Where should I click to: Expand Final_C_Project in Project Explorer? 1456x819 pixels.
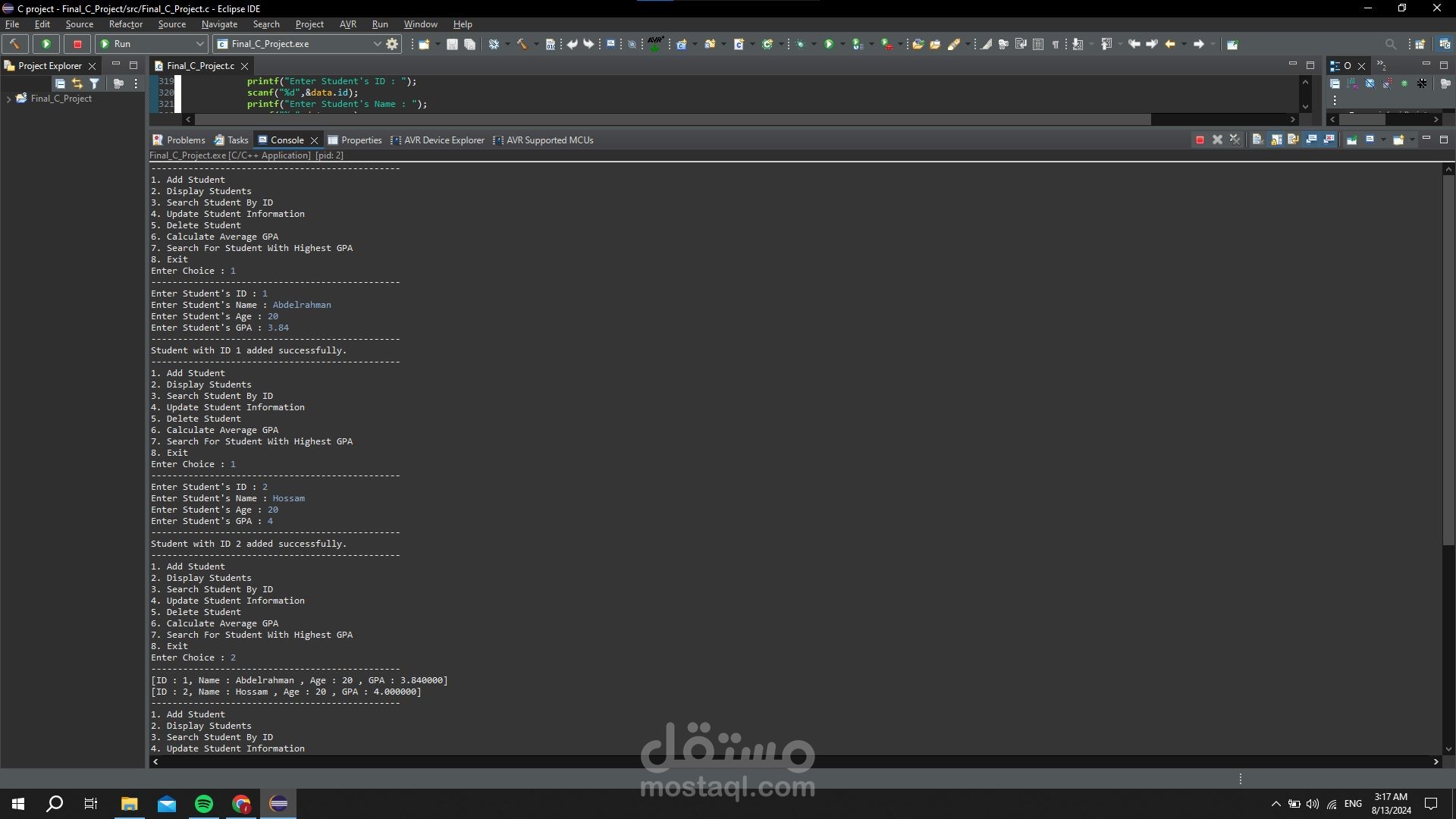8,99
